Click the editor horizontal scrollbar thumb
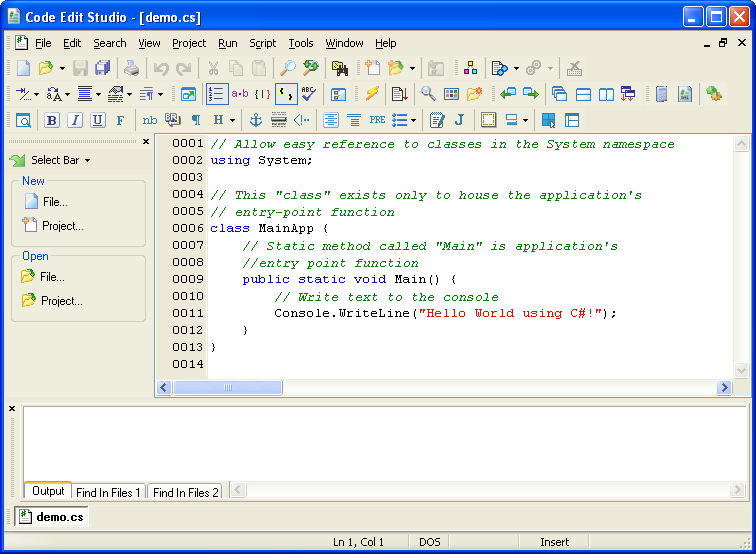 coord(226,387)
